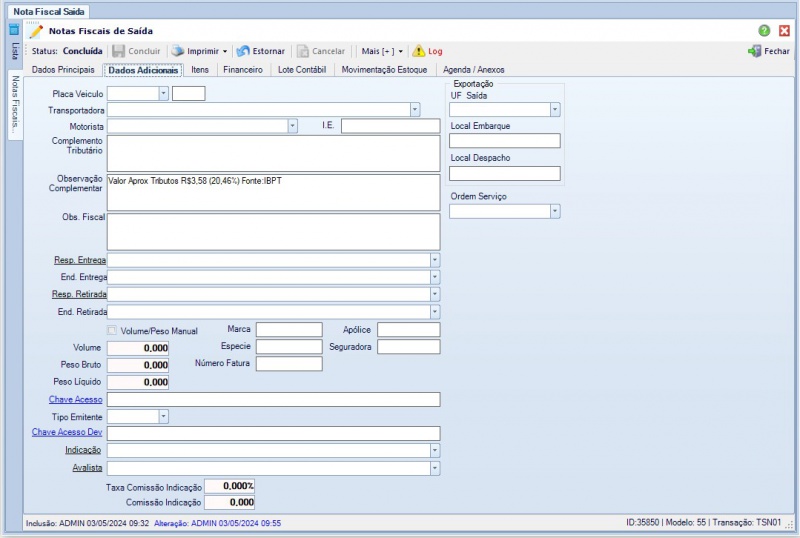The width and height of the screenshot is (800, 538).
Task: Click the green help icon
Action: point(765,31)
